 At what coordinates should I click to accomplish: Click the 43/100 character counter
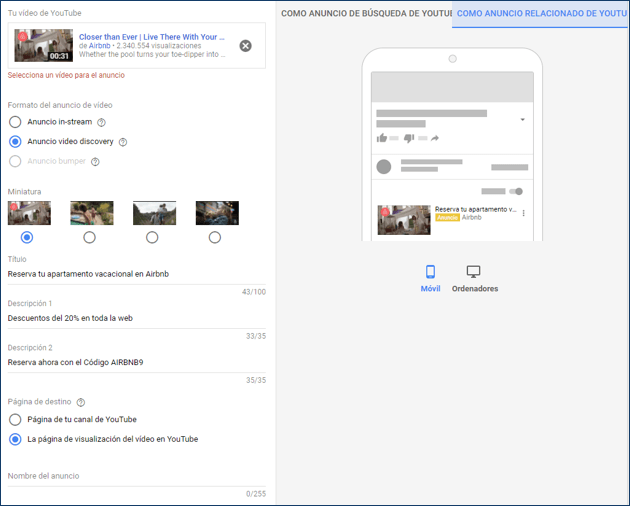254,292
